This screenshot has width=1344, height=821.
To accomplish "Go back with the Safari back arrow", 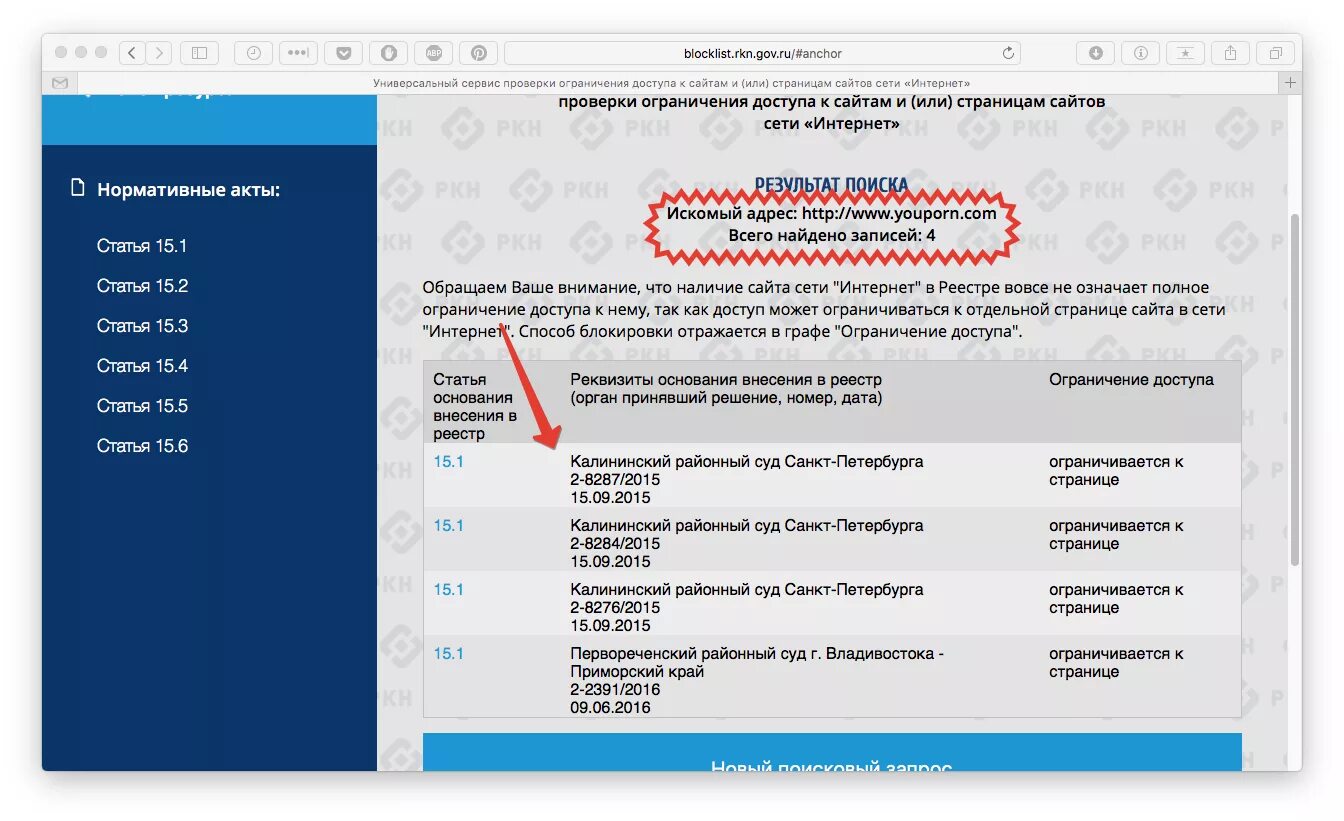I will point(132,53).
